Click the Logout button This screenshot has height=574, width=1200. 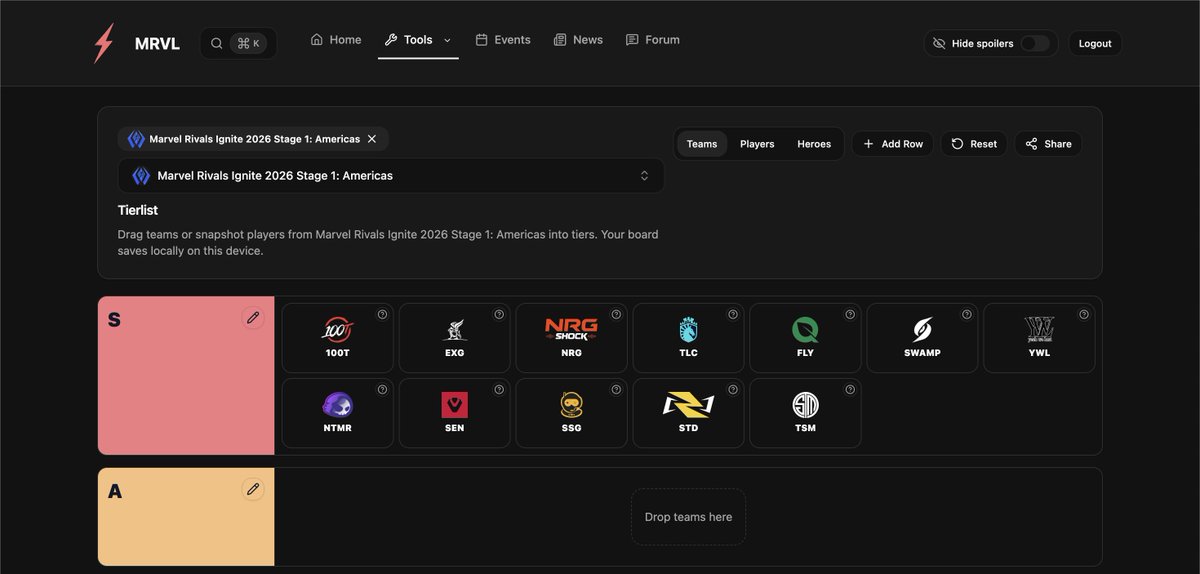tap(1095, 43)
